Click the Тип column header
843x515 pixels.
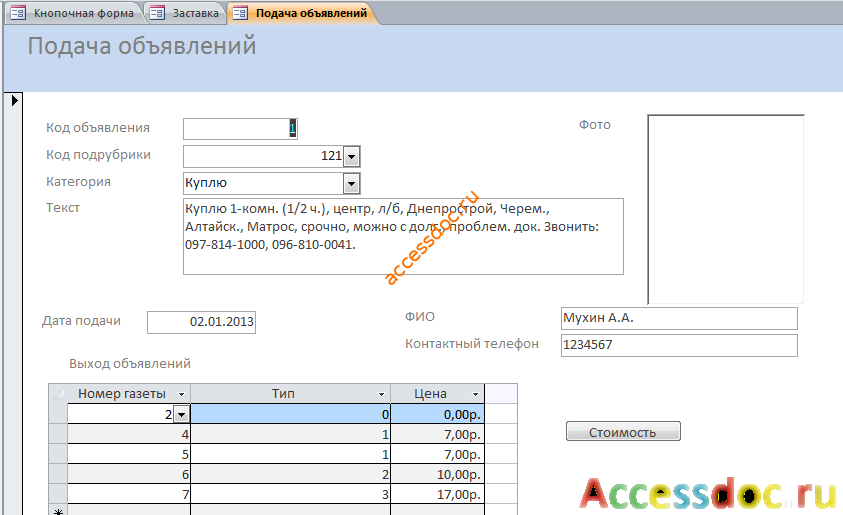click(291, 394)
